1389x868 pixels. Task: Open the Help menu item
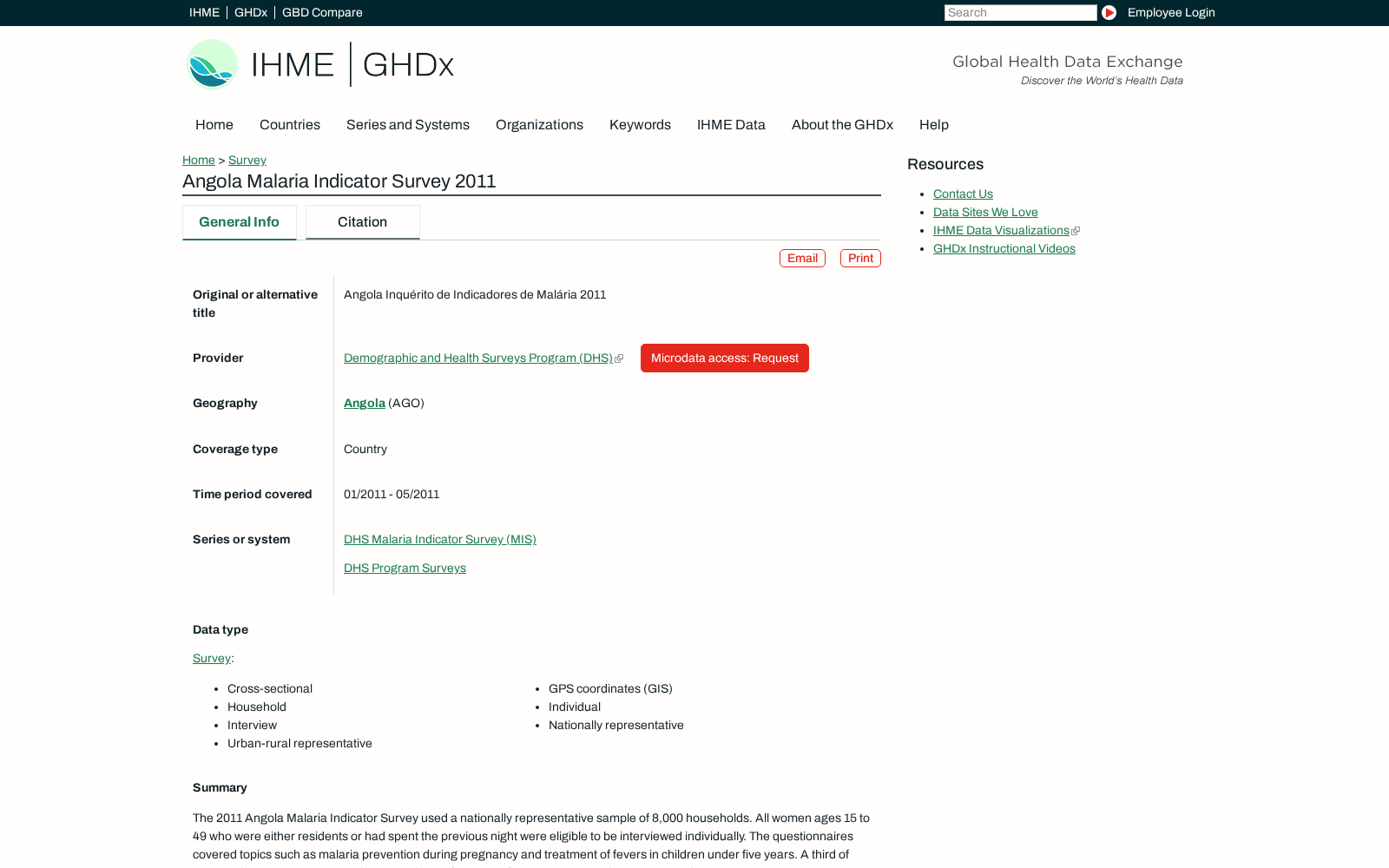tap(934, 125)
